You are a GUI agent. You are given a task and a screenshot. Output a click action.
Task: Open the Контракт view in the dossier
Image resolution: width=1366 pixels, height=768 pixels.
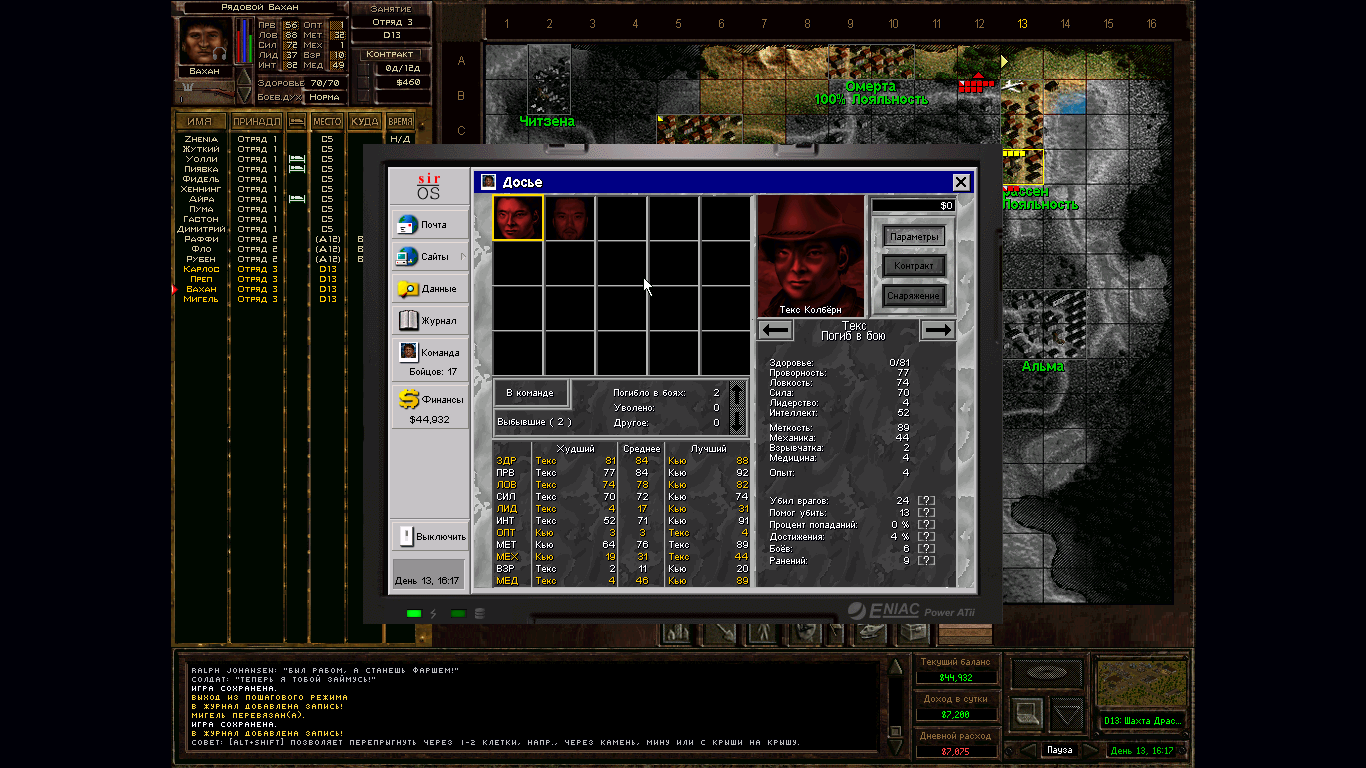pyautogui.click(x=914, y=266)
